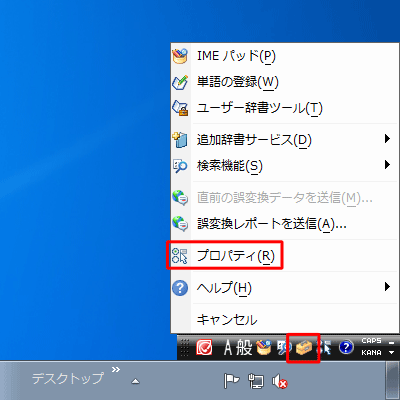Select 誤変換レポートを送信(A)... menu item
The height and width of the screenshot is (400, 400).
pos(285,224)
